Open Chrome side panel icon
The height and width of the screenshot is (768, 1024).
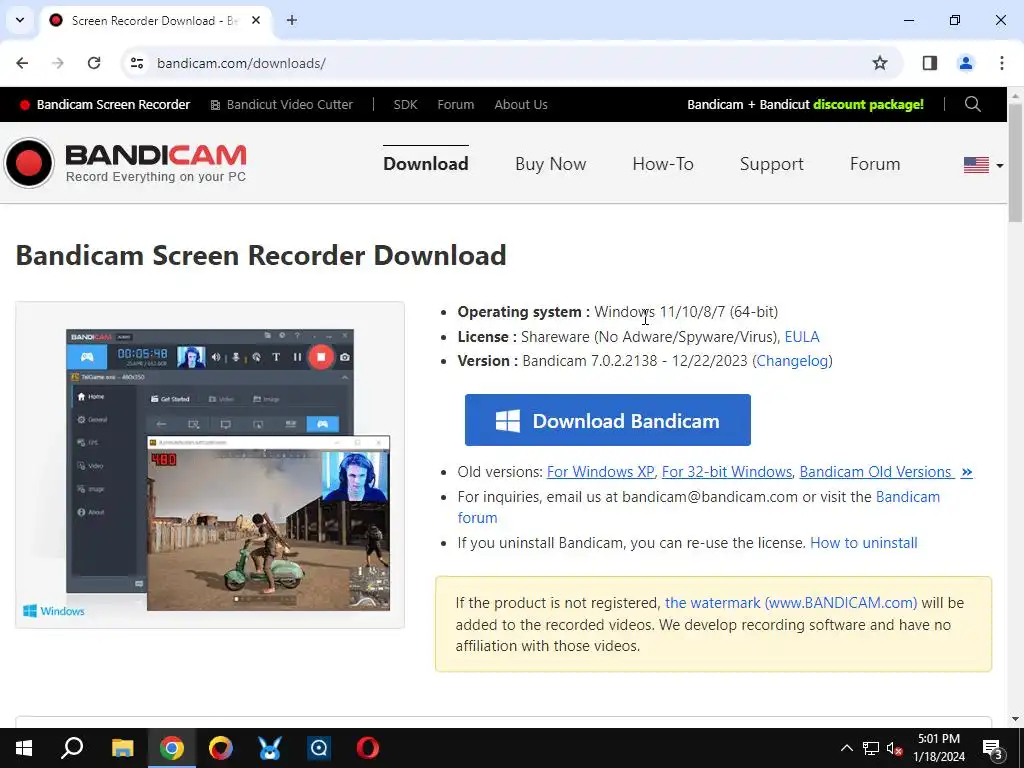click(929, 63)
